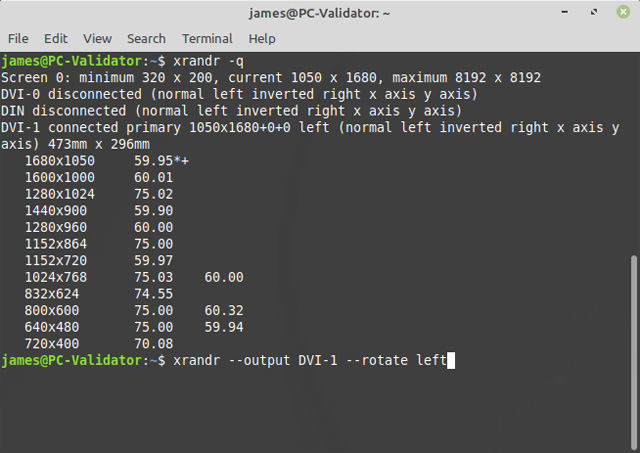Viewport: 640px width, 453px height.
Task: Maximize the terminal window
Action: [594, 12]
